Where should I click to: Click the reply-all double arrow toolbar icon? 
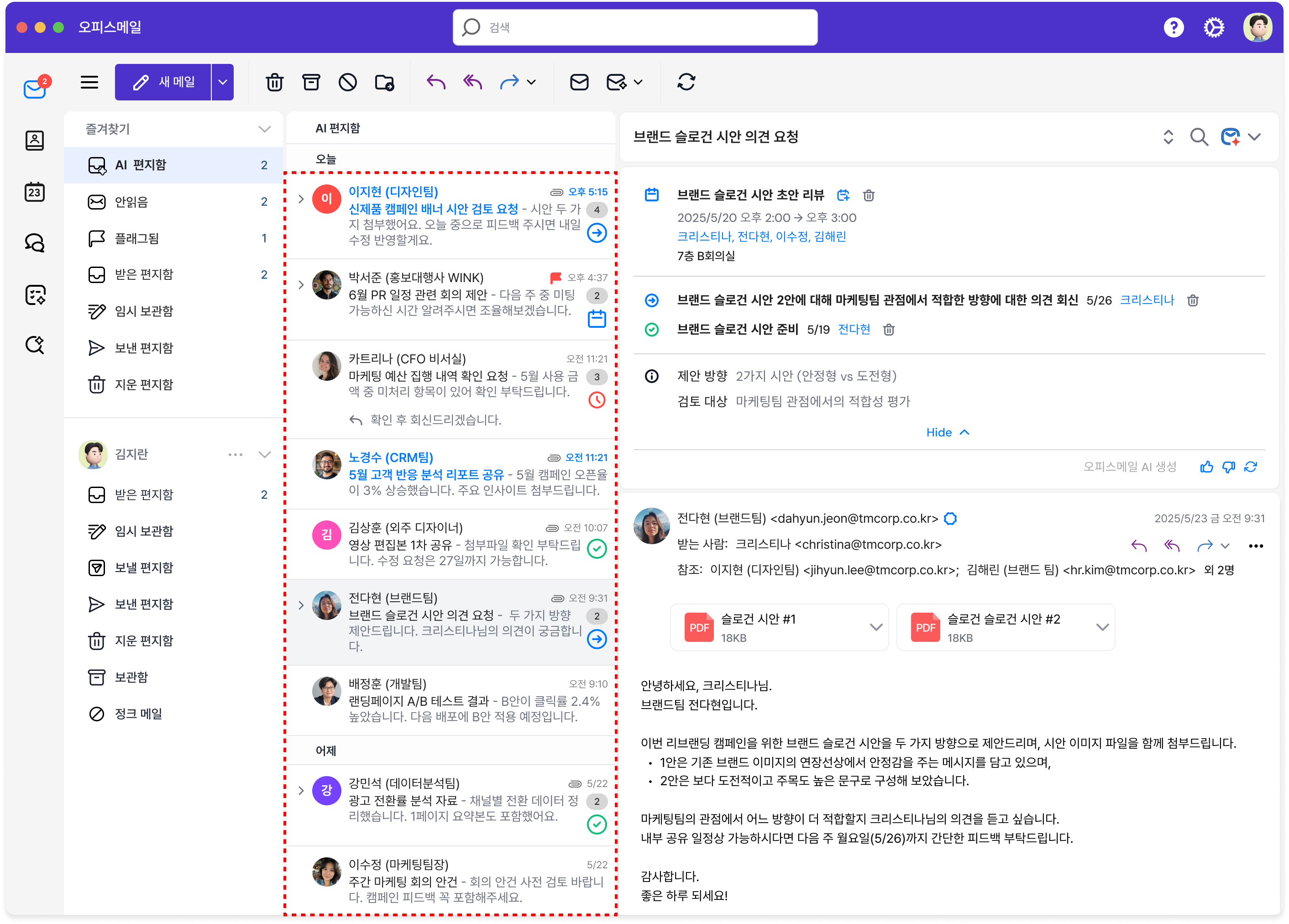coord(472,82)
